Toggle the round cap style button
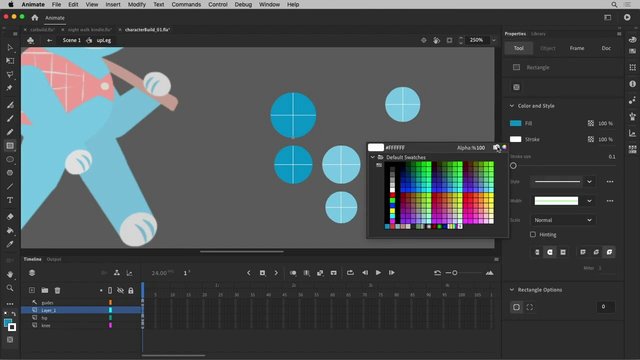This screenshot has width=640, height=360. click(x=550, y=252)
